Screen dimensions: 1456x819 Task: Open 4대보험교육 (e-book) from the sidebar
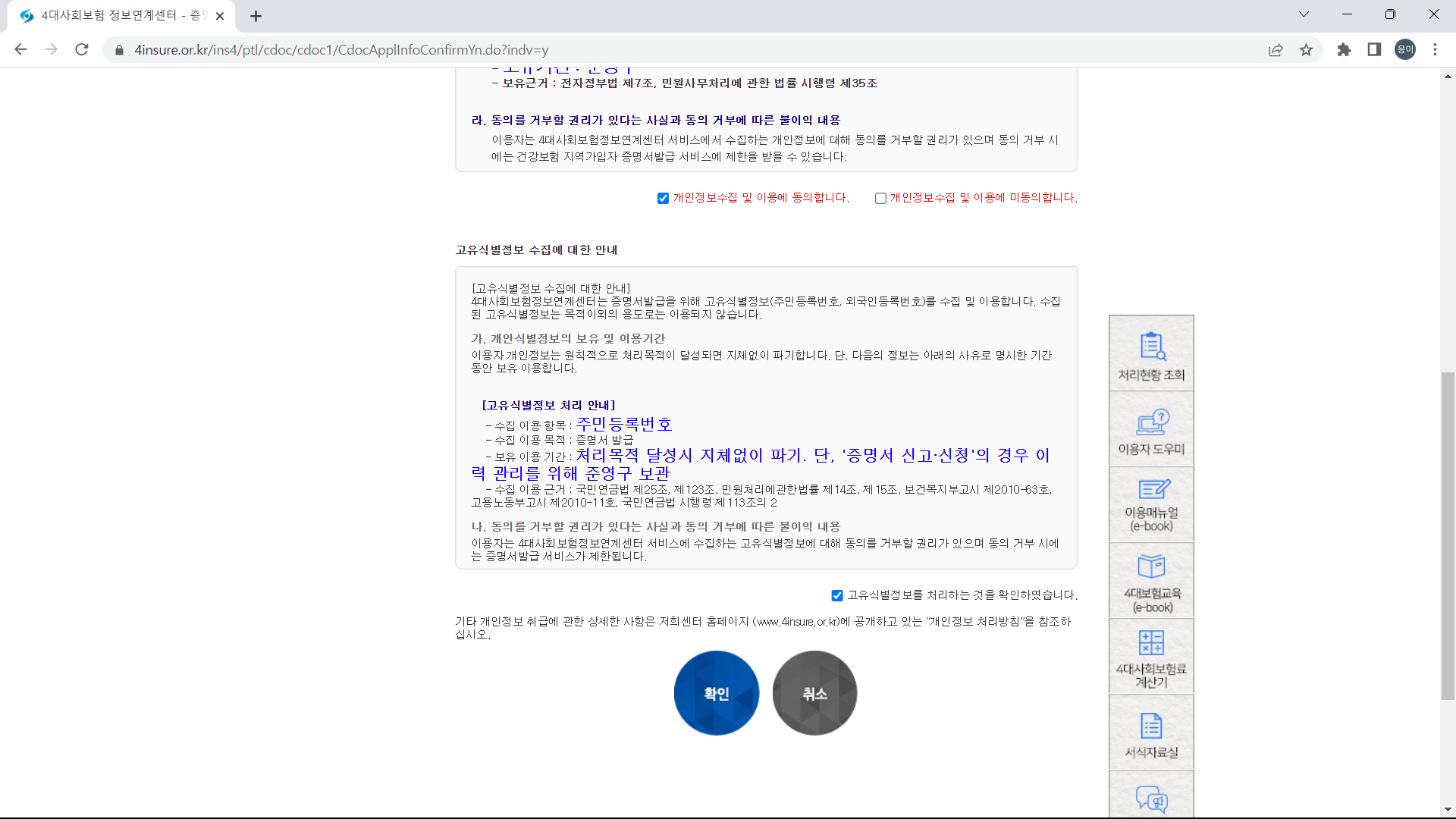pos(1151,580)
